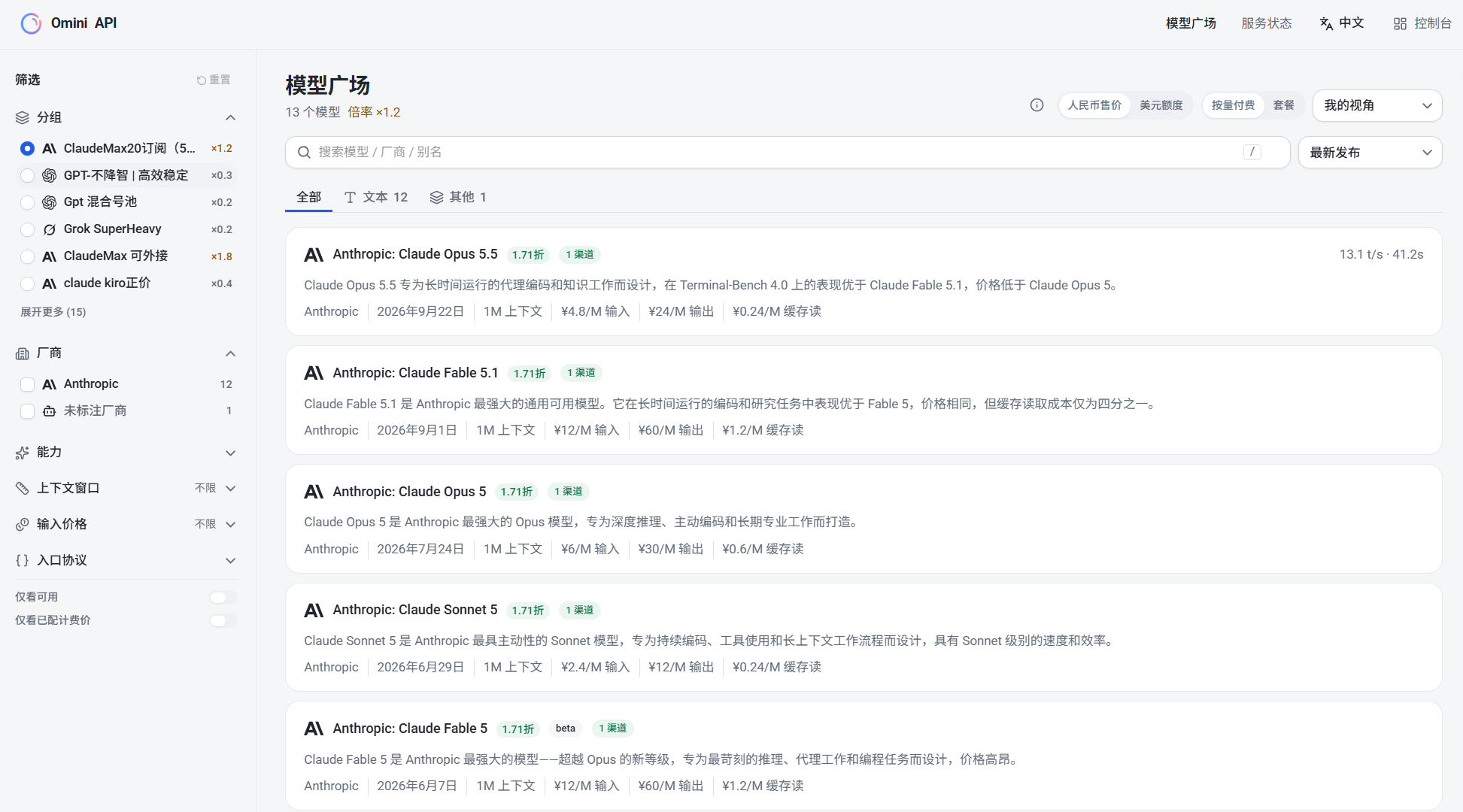Click 展开更多 (15) link
The height and width of the screenshot is (812, 1463).
point(53,312)
